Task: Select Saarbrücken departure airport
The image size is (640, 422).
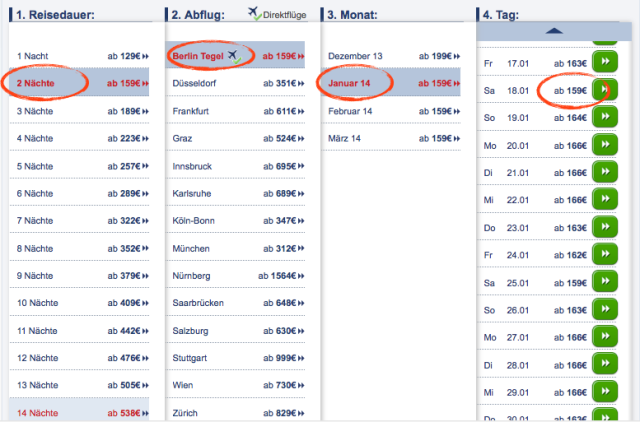Action: coord(235,303)
